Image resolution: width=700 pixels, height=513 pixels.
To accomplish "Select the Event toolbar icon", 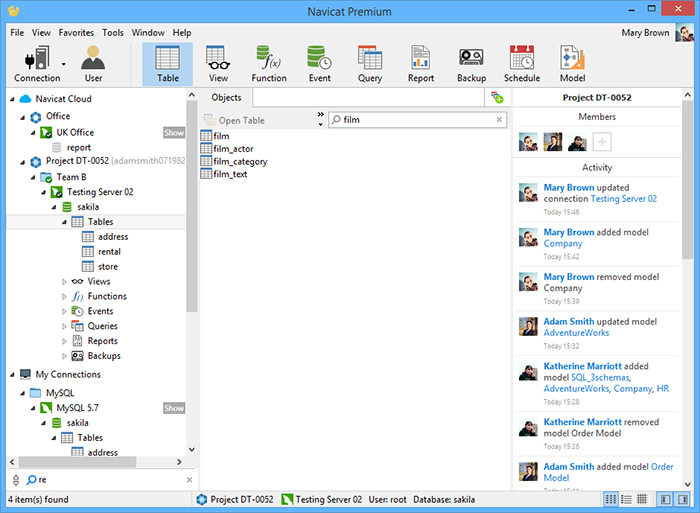I will (319, 64).
